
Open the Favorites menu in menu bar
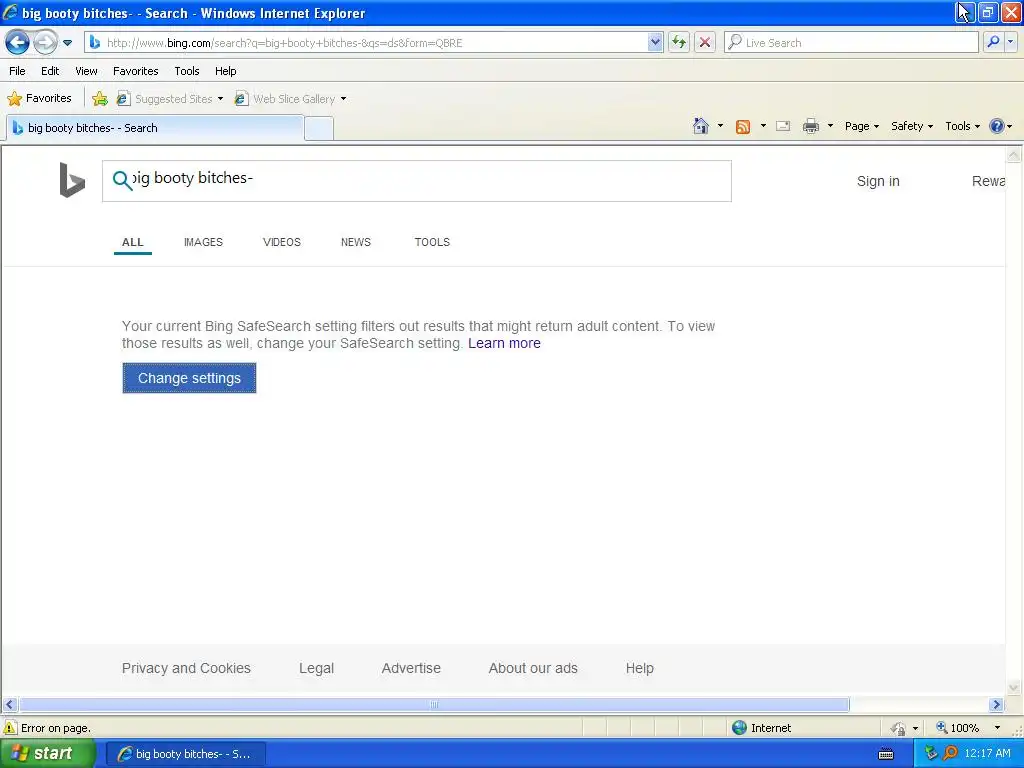[135, 71]
